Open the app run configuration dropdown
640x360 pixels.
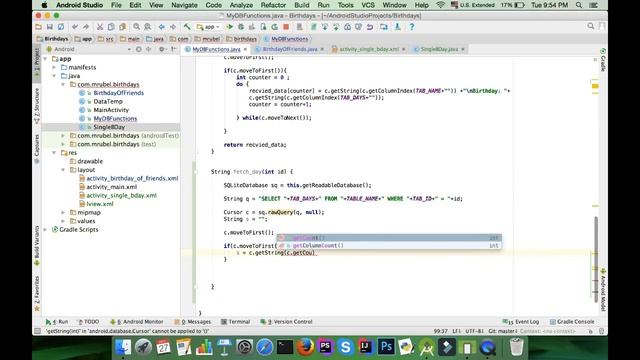[208, 27]
